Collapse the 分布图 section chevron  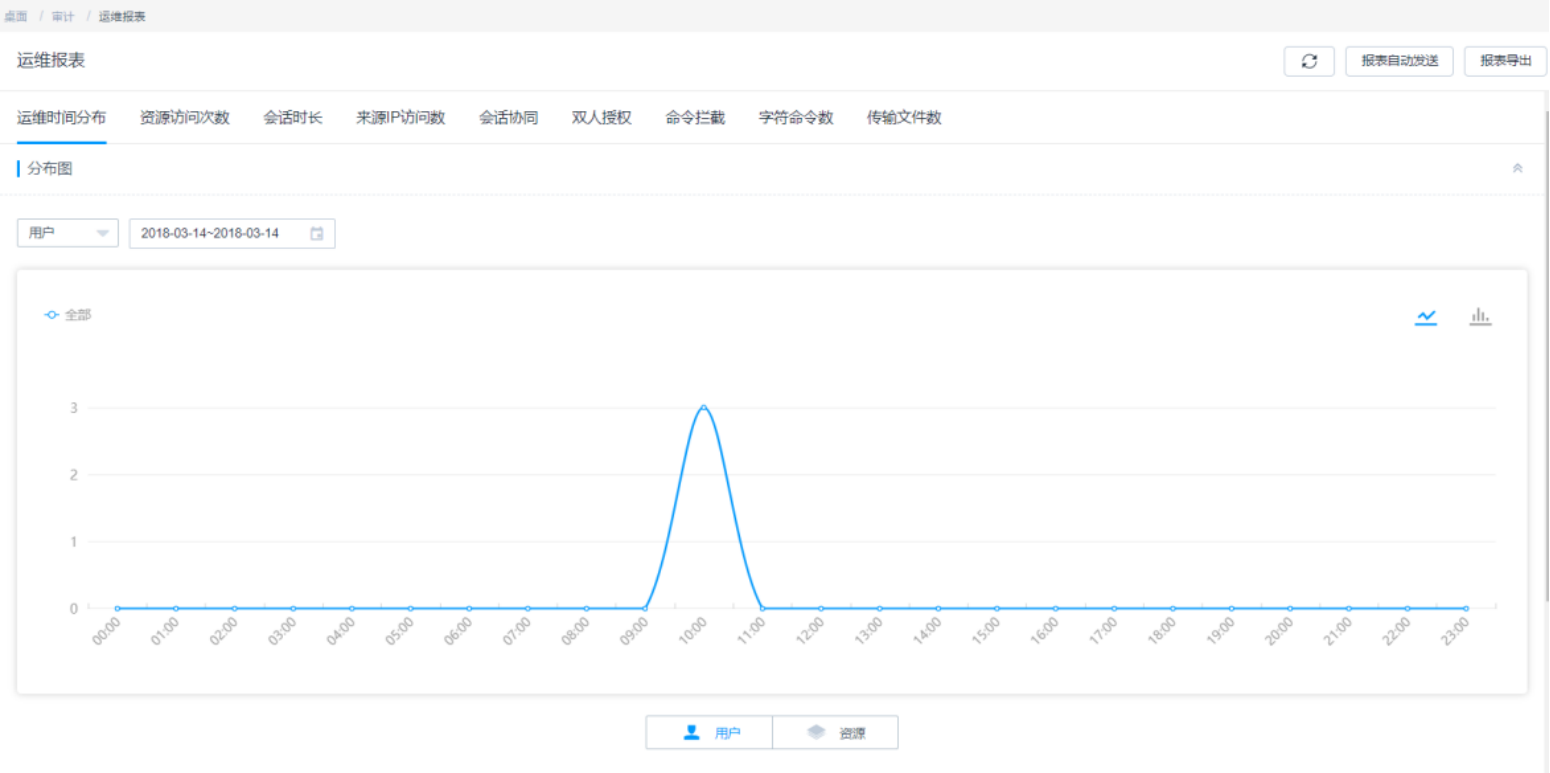[x=1517, y=168]
